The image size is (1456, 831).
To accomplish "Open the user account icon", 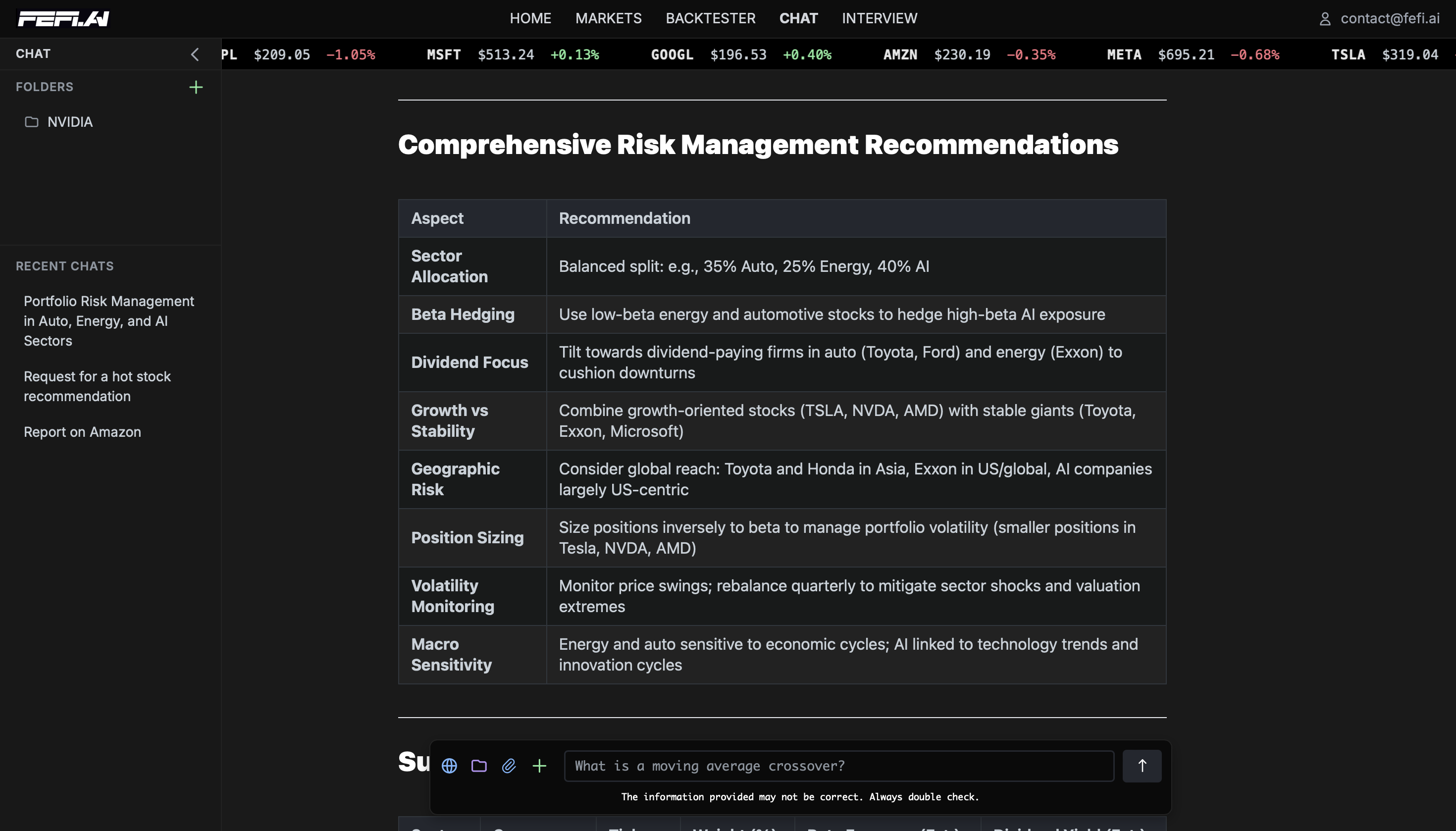I will 1325,18.
